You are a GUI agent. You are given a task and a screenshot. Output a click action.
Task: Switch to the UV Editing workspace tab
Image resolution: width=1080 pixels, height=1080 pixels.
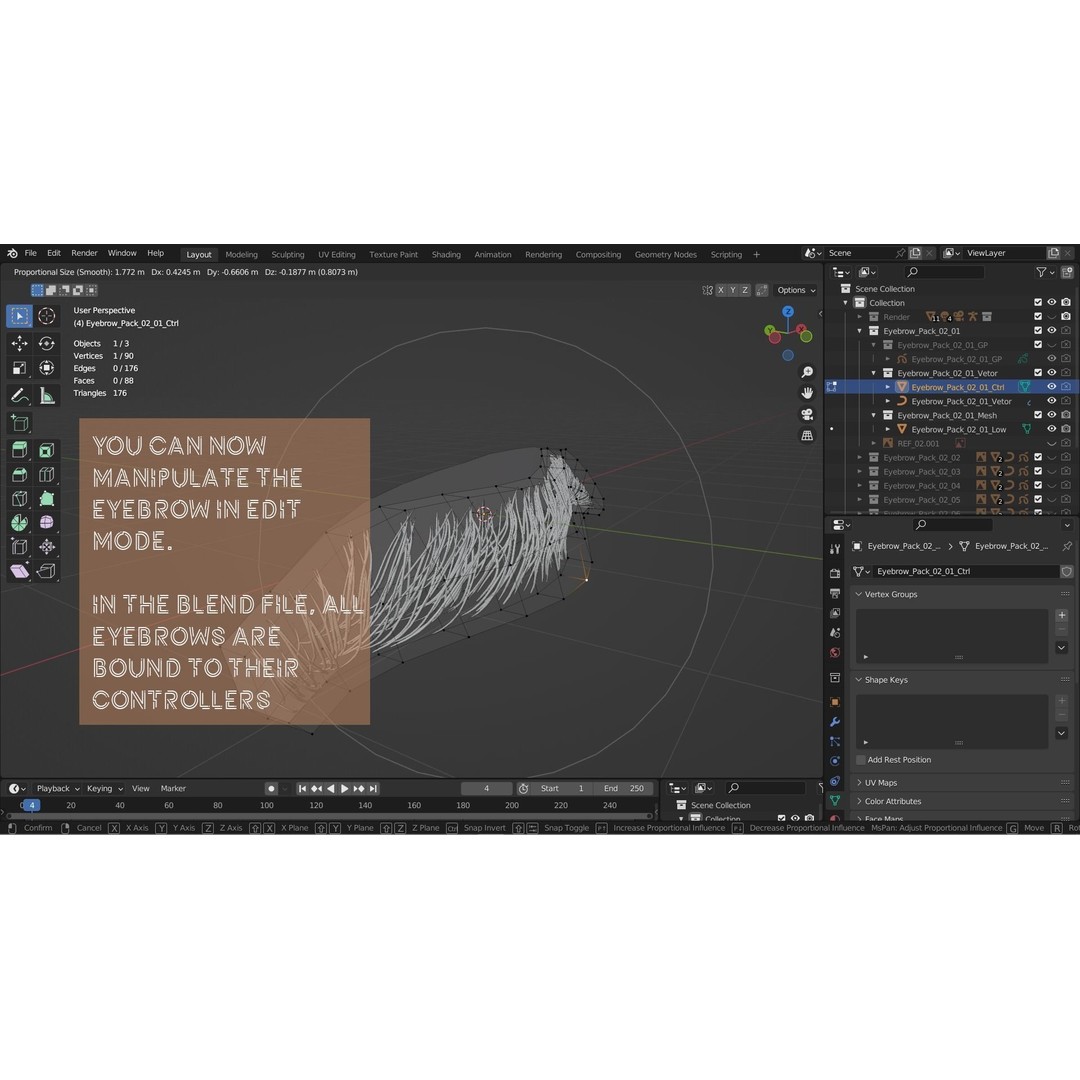336,255
